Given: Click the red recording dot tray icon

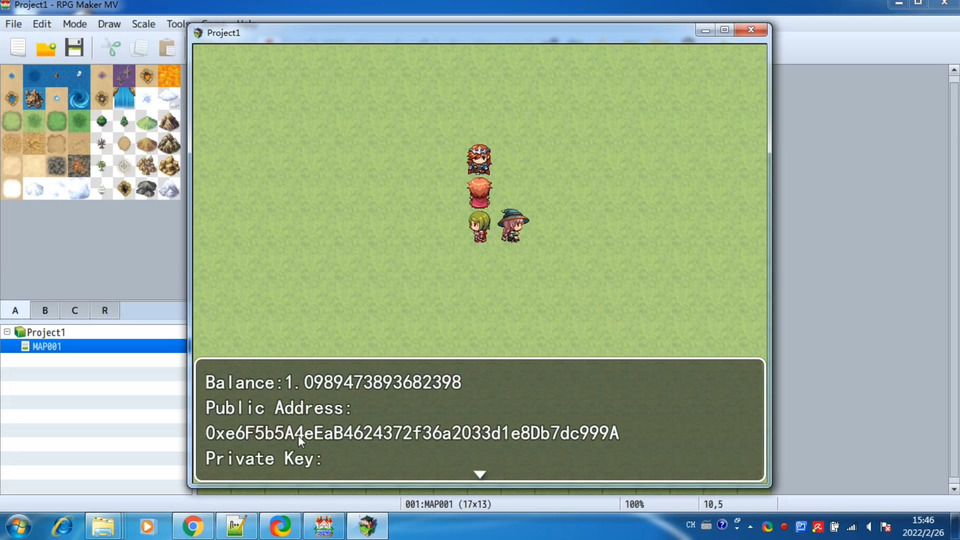Looking at the screenshot, I should click(x=784, y=527).
